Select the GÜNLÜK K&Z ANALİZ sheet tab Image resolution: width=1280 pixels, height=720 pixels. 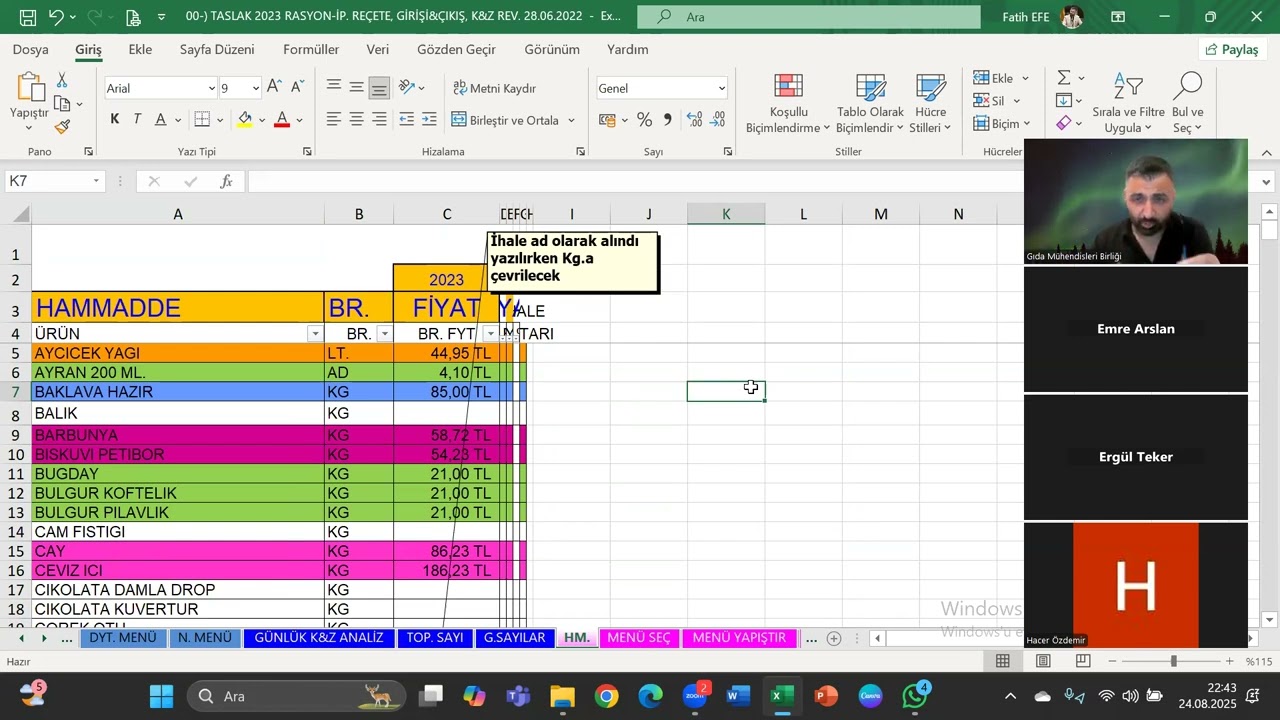point(319,638)
